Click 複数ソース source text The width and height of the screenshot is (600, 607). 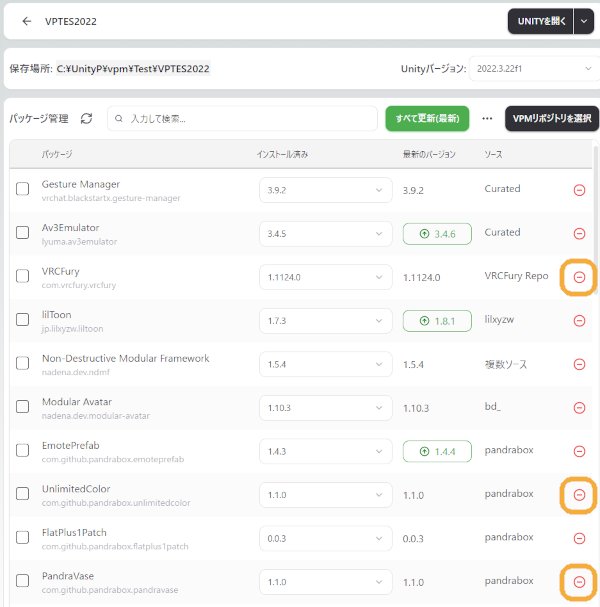pyautogui.click(x=506, y=364)
